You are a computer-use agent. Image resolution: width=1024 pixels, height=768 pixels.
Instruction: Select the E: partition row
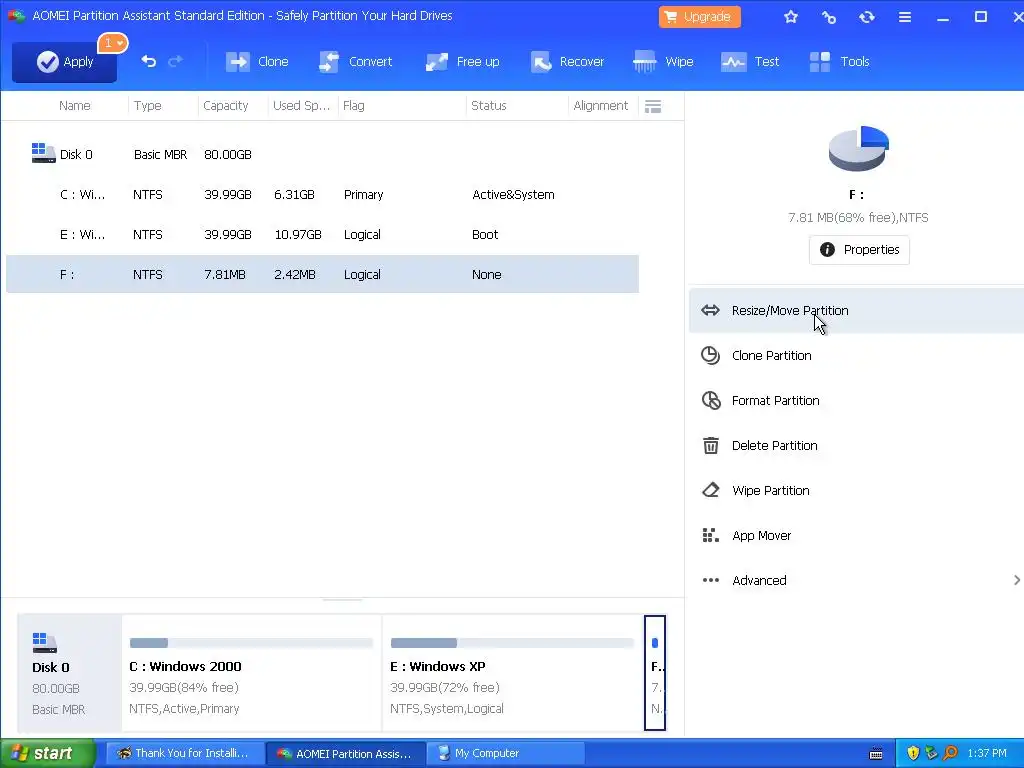pos(322,234)
